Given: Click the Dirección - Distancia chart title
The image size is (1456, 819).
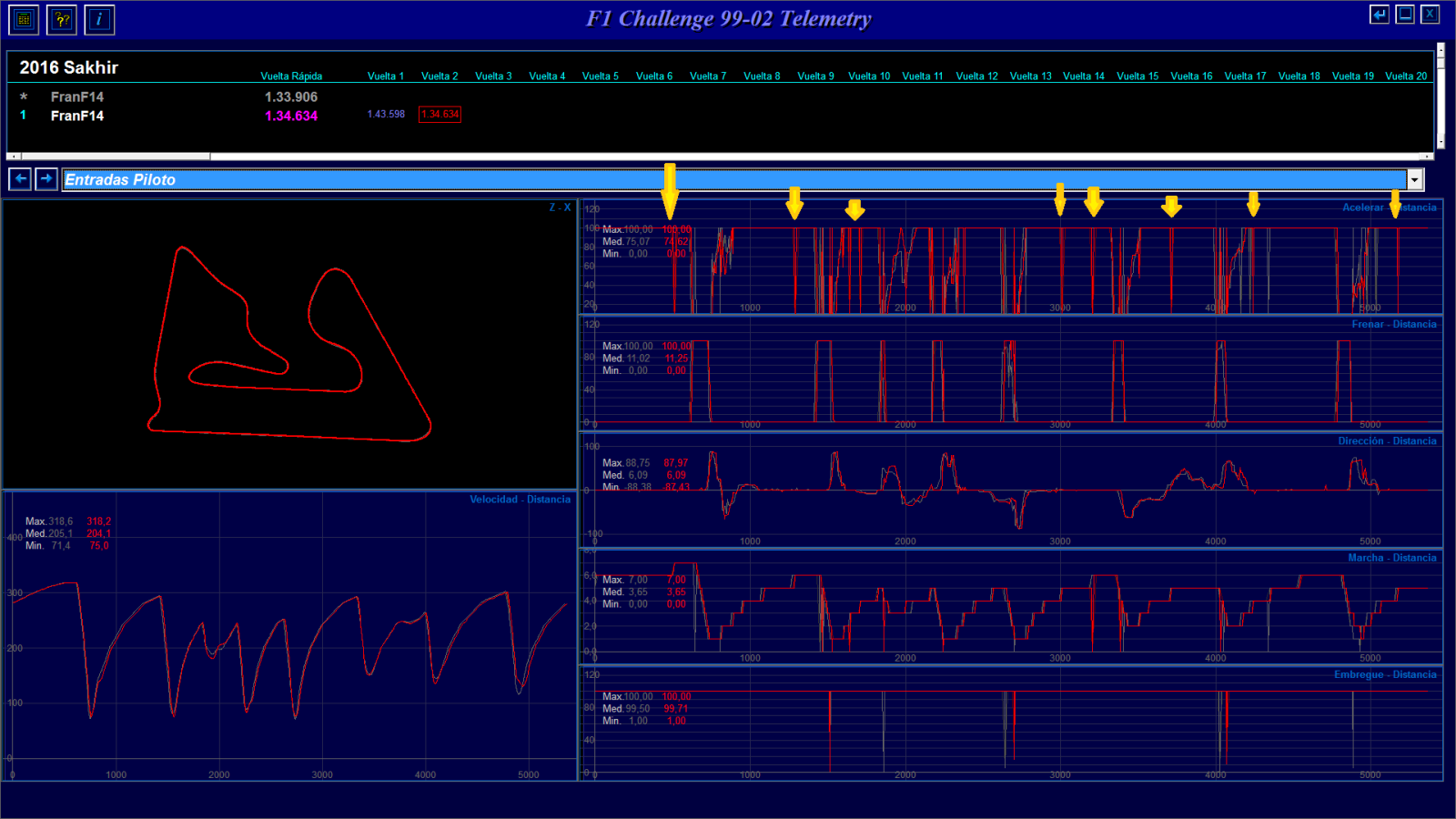Looking at the screenshot, I should [1387, 440].
